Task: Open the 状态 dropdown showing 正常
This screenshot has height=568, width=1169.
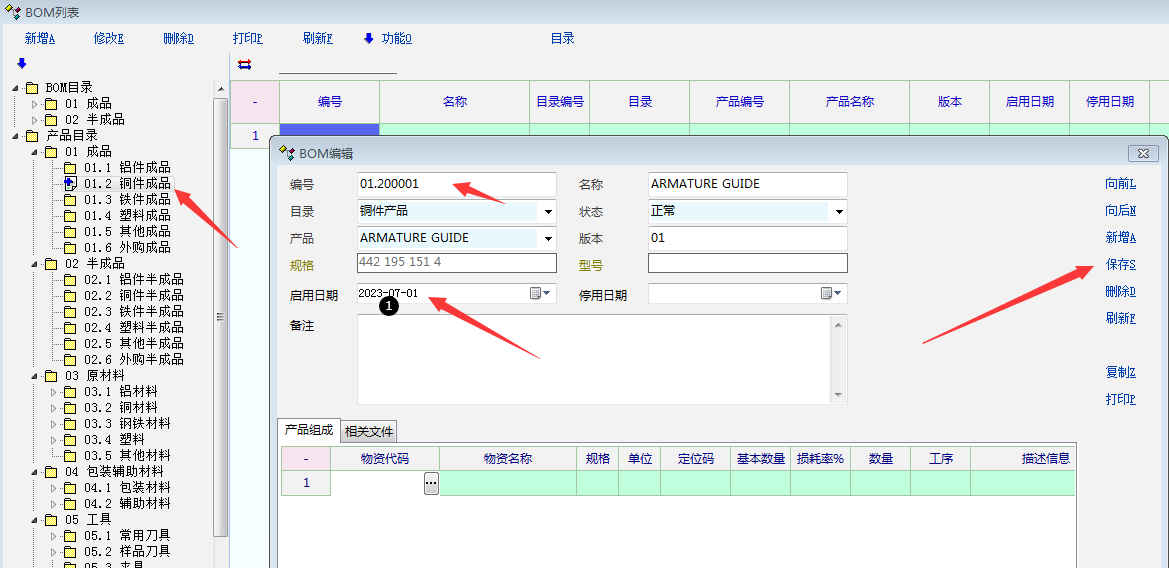Action: [839, 212]
